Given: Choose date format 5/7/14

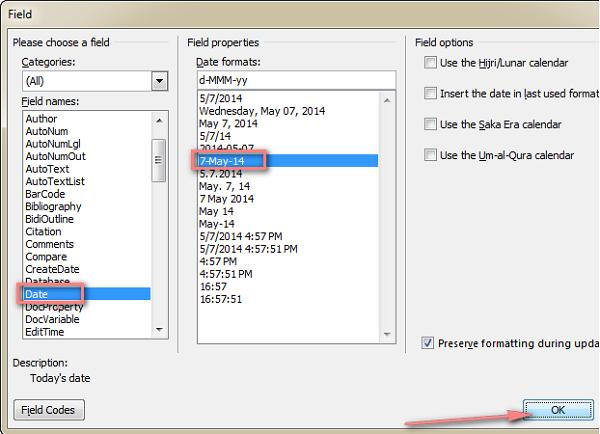Looking at the screenshot, I should coord(289,136).
